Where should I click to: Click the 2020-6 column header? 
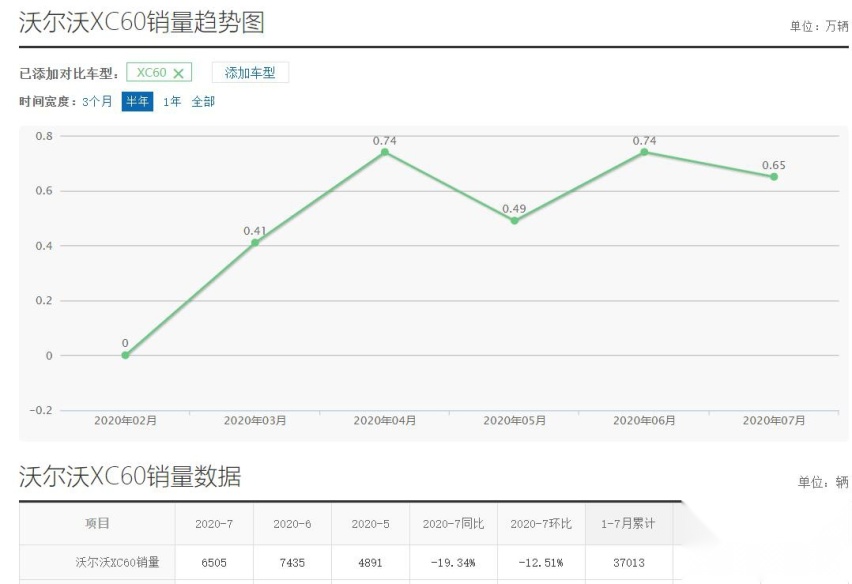(292, 524)
